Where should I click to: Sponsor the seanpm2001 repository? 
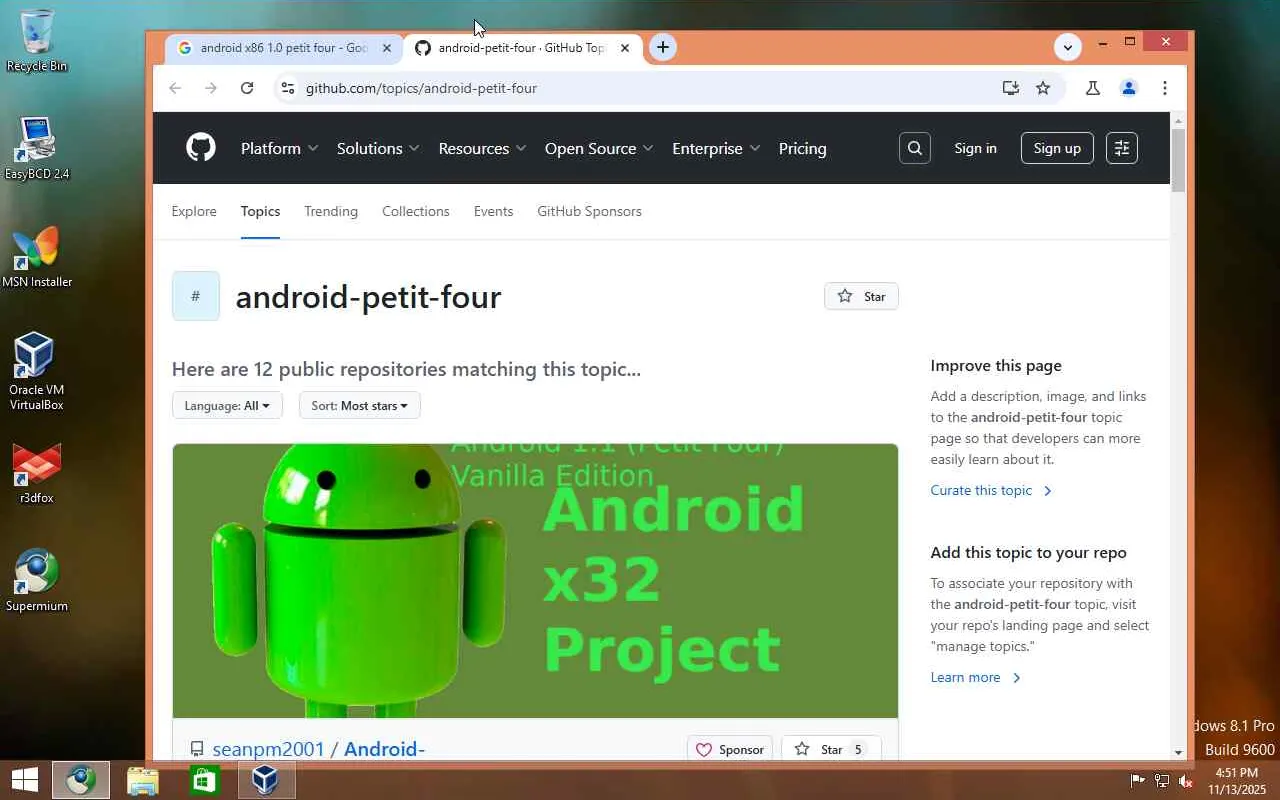(x=730, y=749)
